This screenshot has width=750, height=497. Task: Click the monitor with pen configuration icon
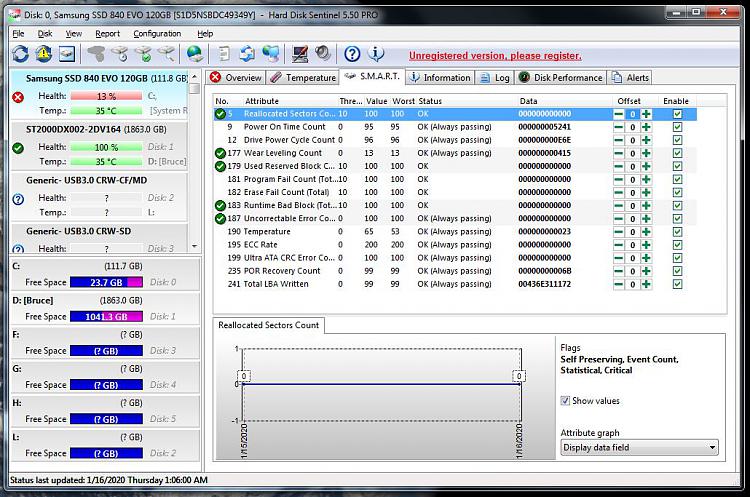click(x=300, y=54)
